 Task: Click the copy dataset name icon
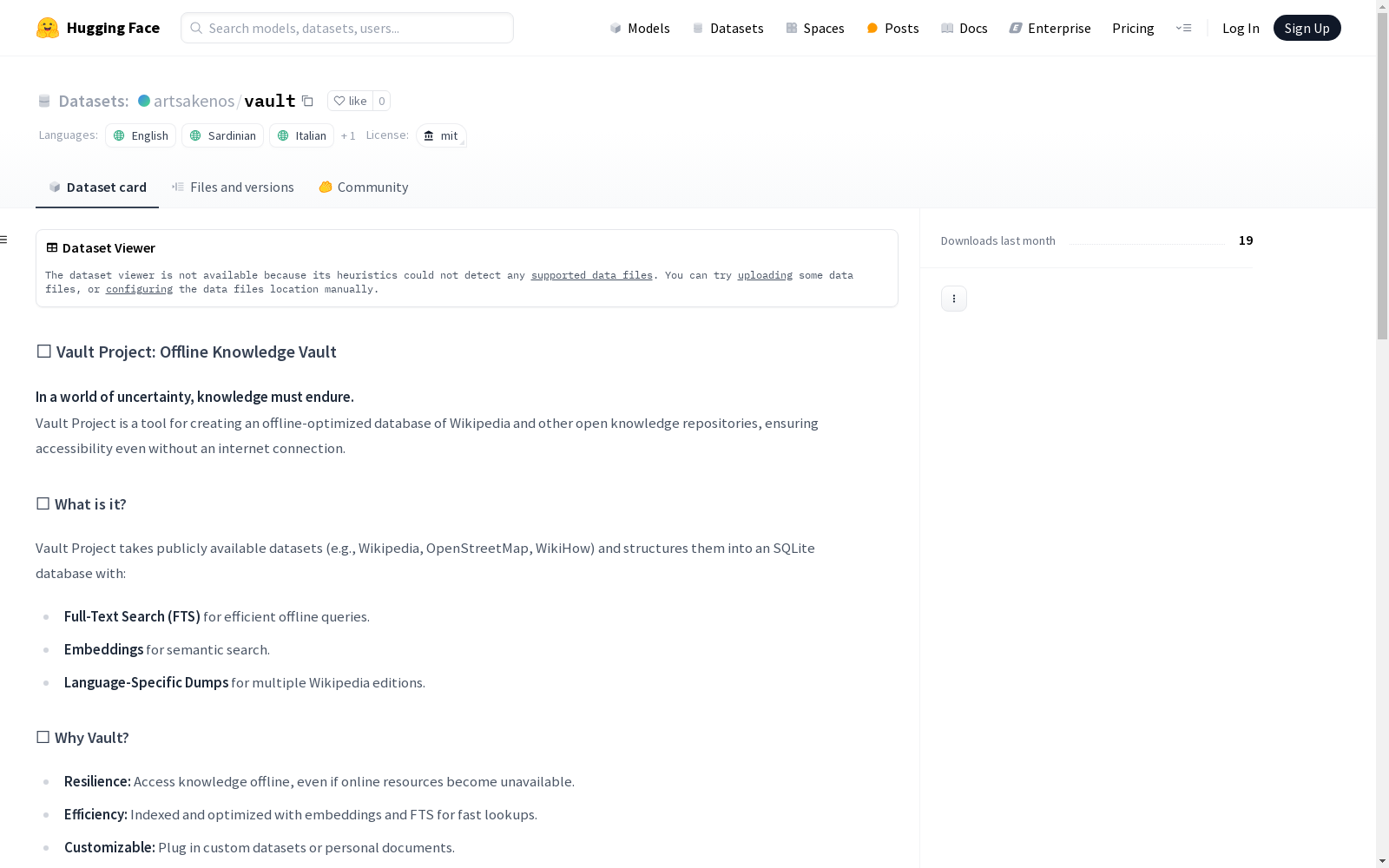(x=307, y=101)
